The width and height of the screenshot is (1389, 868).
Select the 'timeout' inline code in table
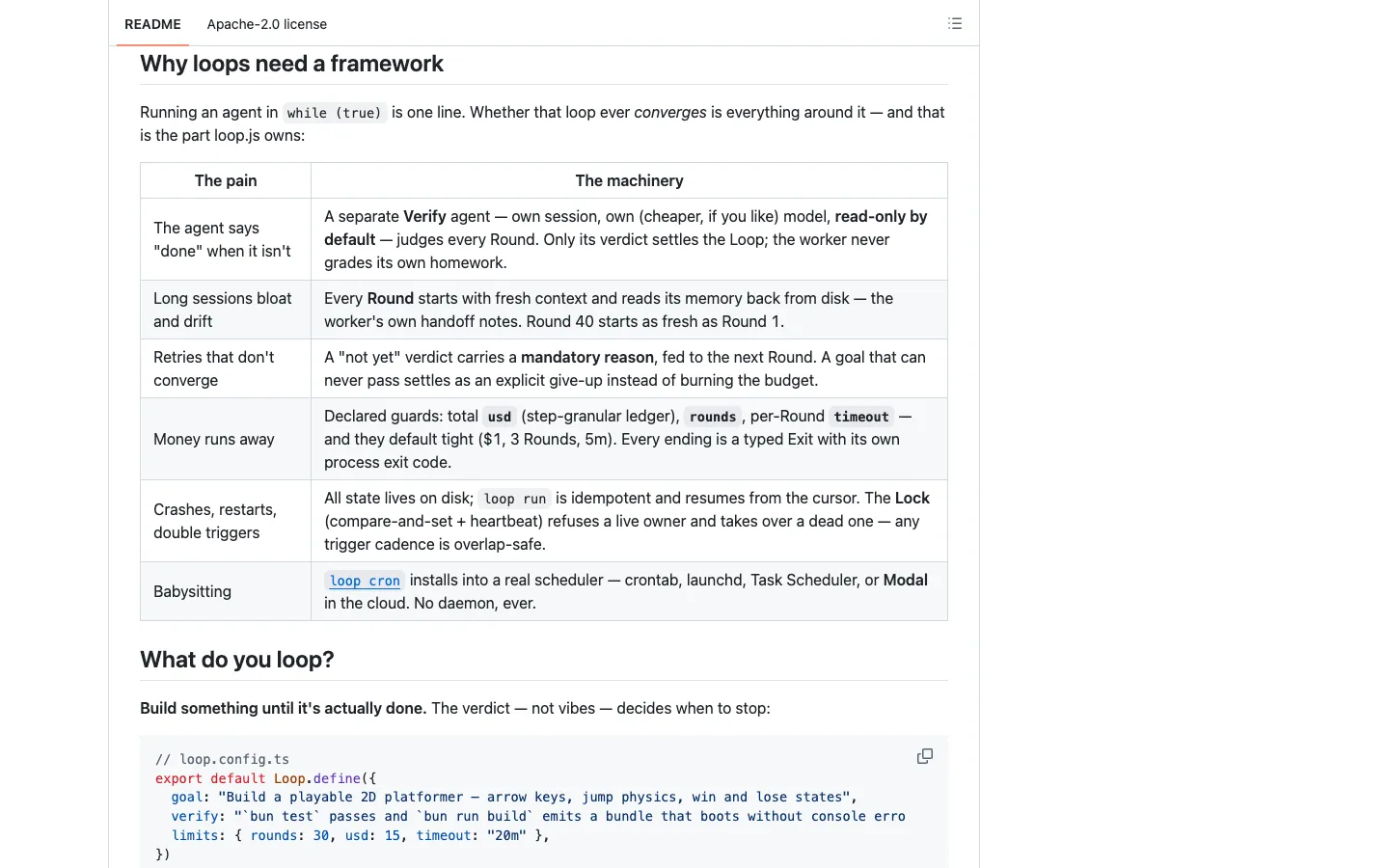[861, 417]
